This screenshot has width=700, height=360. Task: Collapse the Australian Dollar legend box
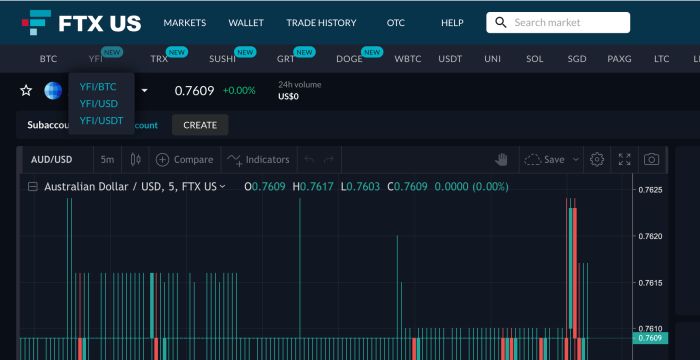[33, 187]
